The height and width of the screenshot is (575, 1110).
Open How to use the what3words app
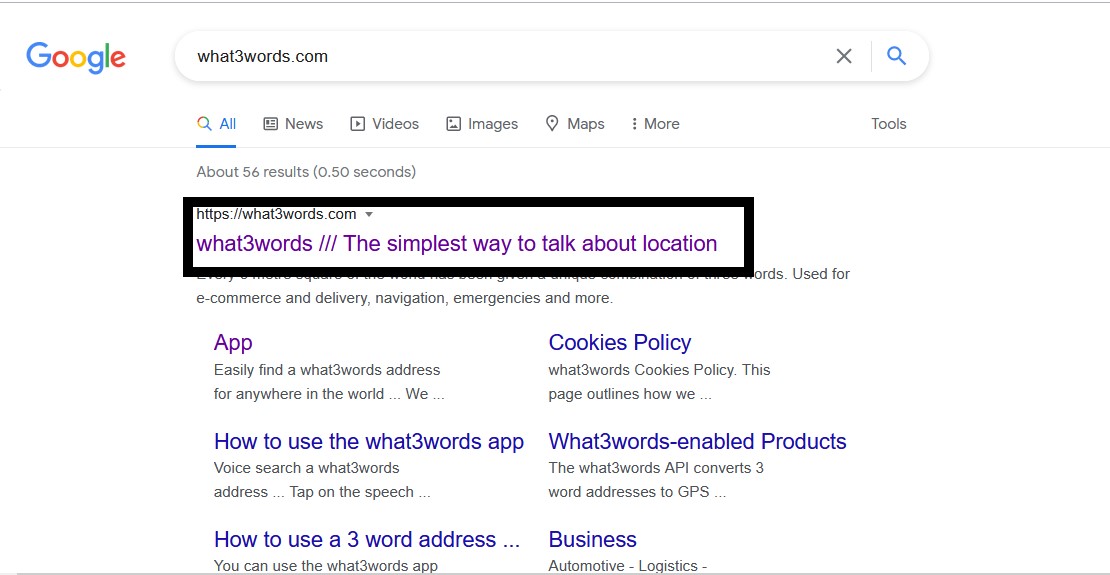point(369,441)
